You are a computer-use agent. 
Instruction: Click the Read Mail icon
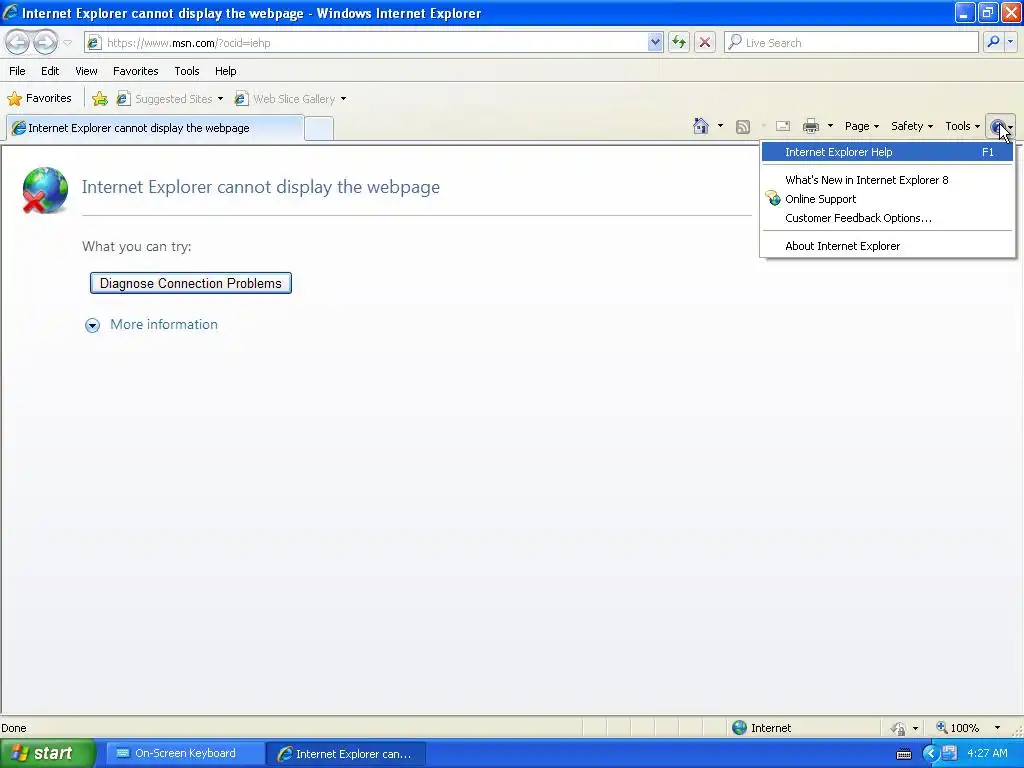click(782, 126)
